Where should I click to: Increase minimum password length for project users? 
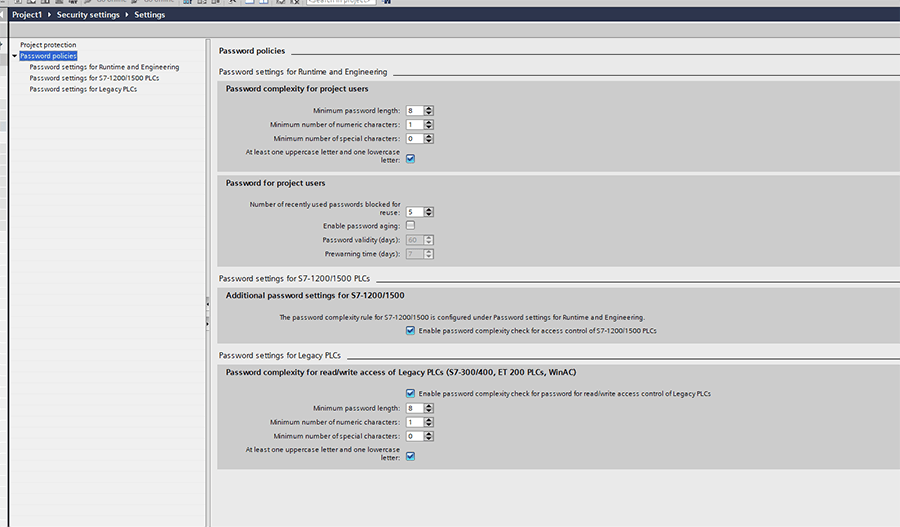point(429,108)
